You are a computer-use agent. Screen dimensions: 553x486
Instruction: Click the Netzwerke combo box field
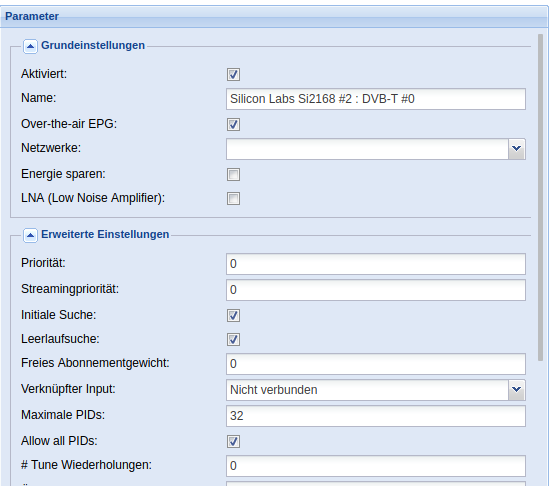pyautogui.click(x=367, y=149)
